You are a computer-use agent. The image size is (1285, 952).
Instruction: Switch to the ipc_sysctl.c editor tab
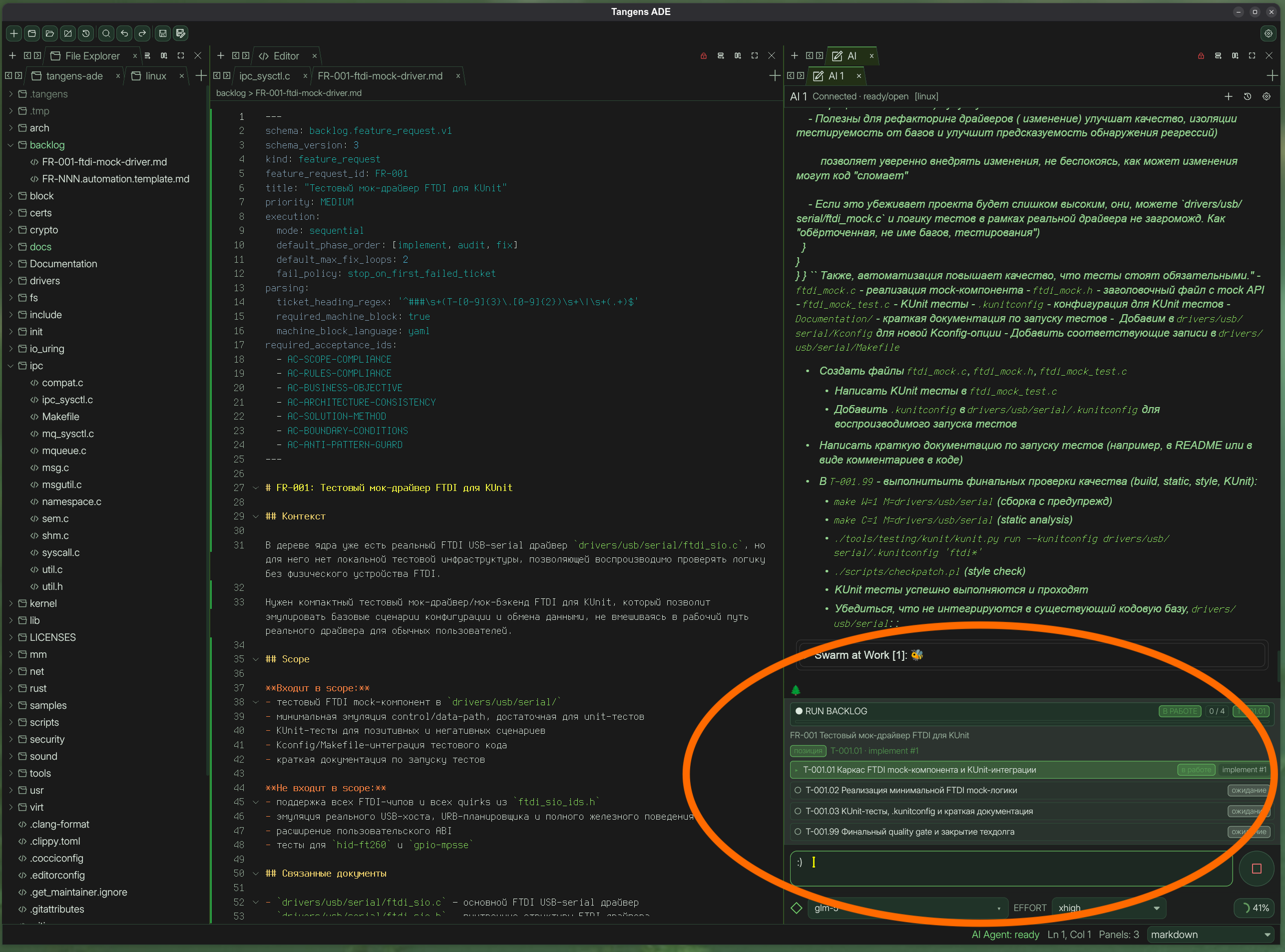pyautogui.click(x=265, y=76)
